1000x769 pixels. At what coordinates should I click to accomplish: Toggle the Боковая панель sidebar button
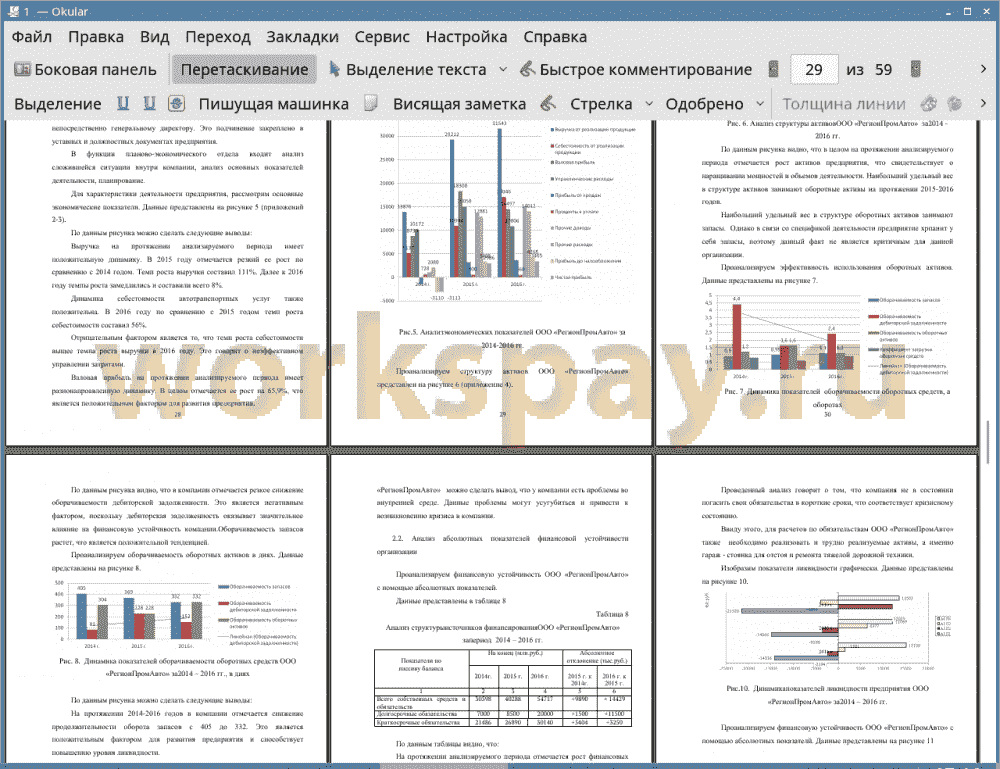click(85, 70)
